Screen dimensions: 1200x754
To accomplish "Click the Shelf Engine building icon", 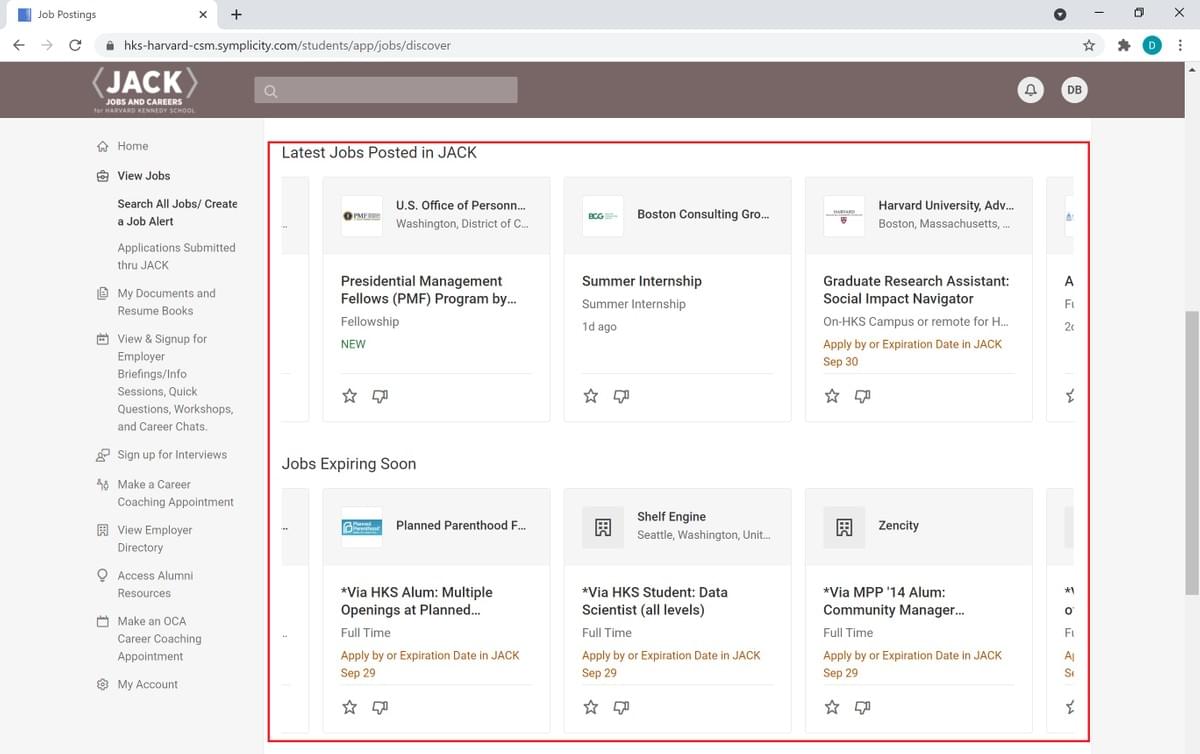I will (603, 527).
